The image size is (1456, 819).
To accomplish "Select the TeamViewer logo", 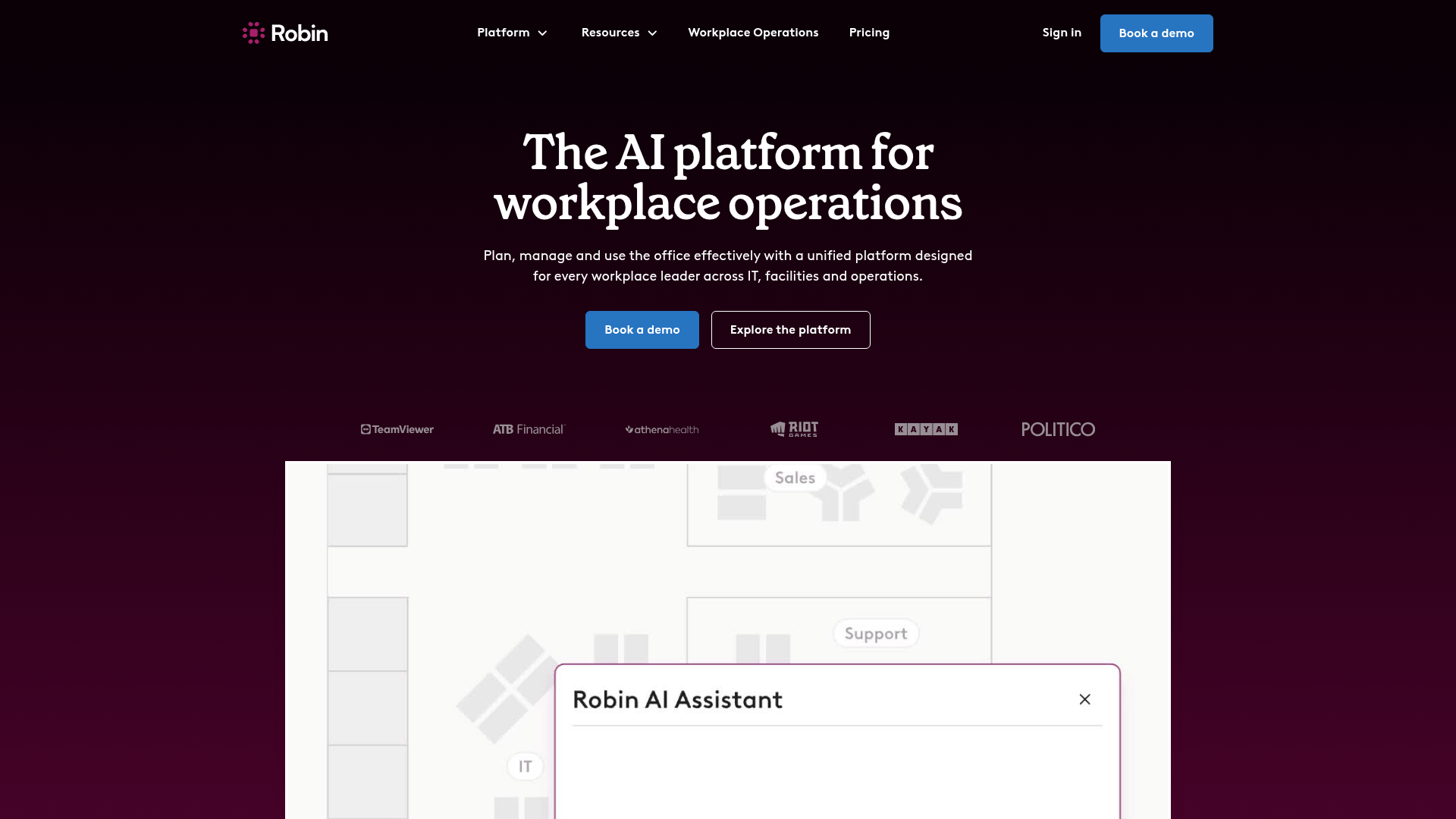I will (x=397, y=429).
